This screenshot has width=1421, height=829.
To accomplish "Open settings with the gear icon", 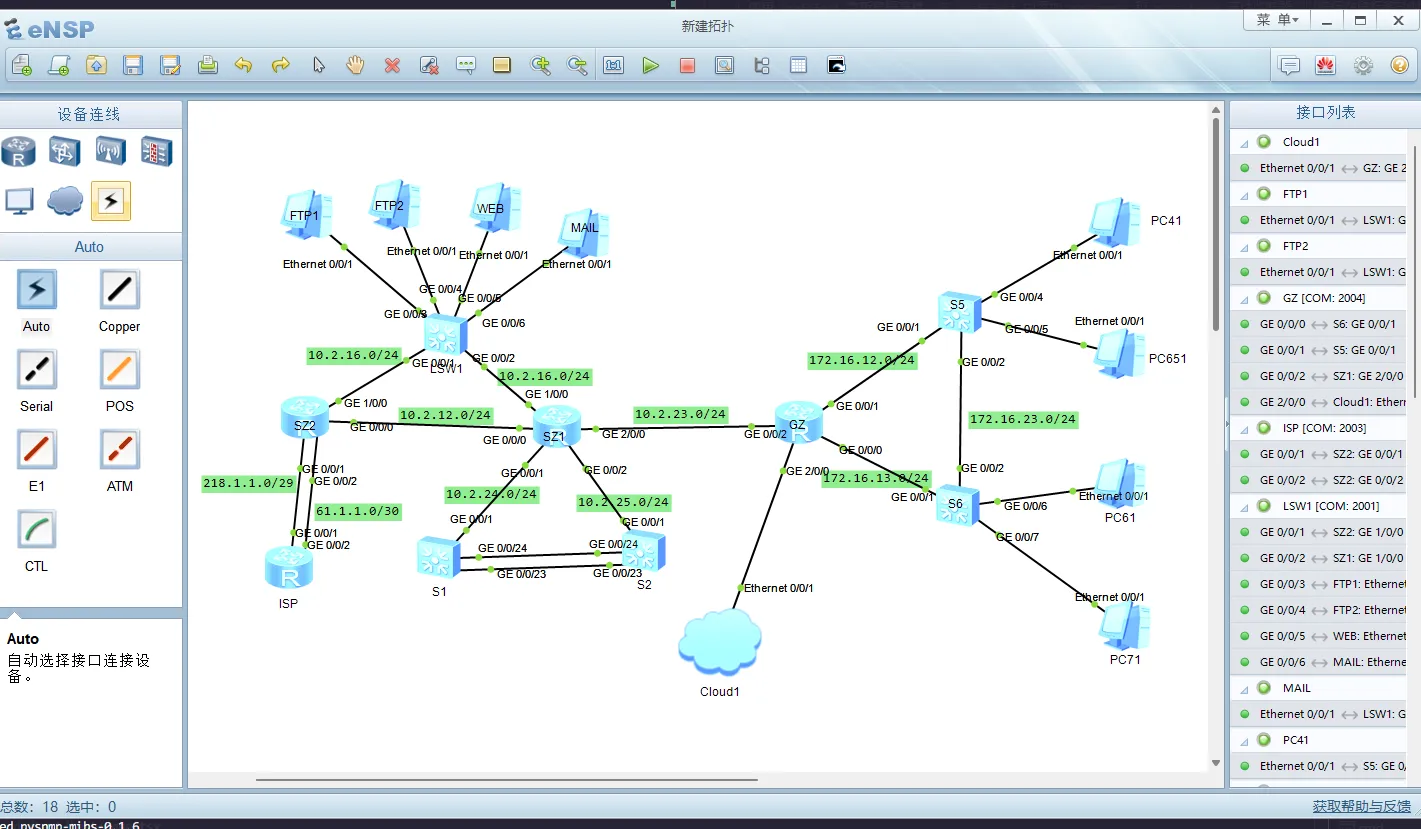I will [x=1363, y=66].
